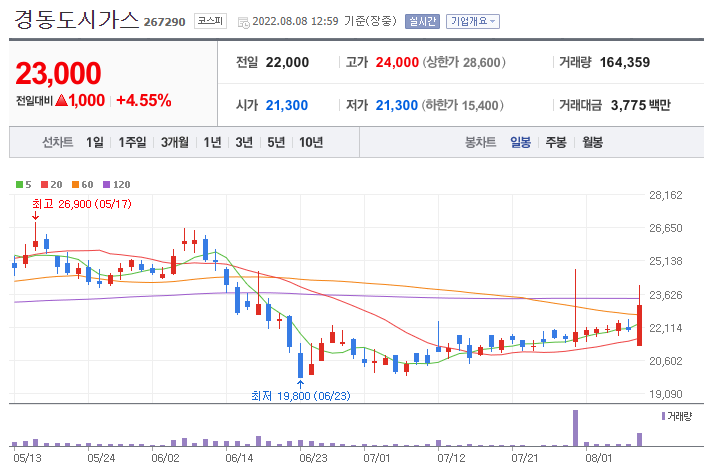Image resolution: width=704 pixels, height=469 pixels.
Task: Click the red 20-day moving average swatch
Action: pos(44,184)
